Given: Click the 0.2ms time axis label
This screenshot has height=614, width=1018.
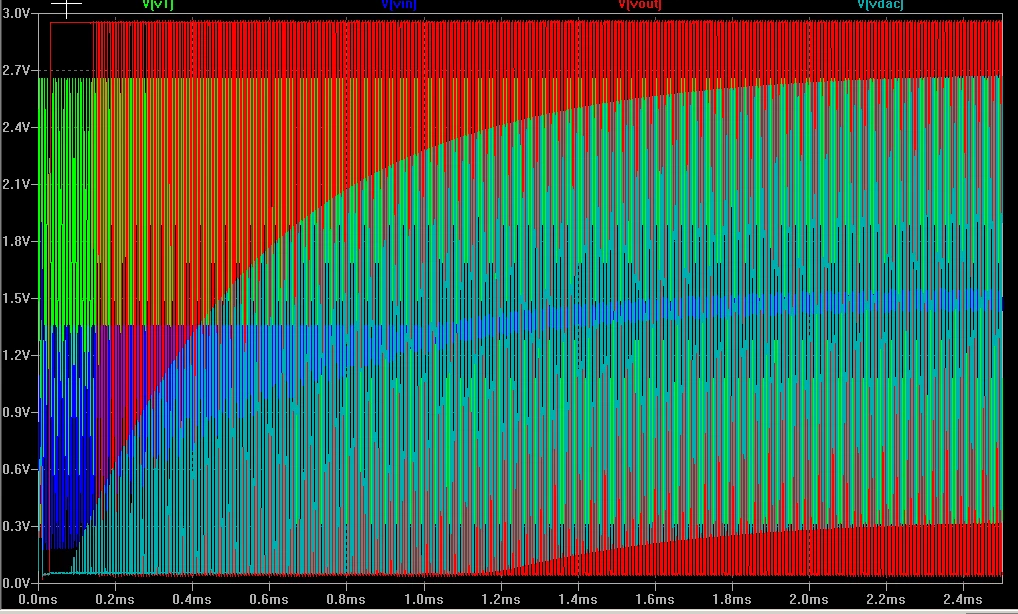Looking at the screenshot, I should point(116,599).
